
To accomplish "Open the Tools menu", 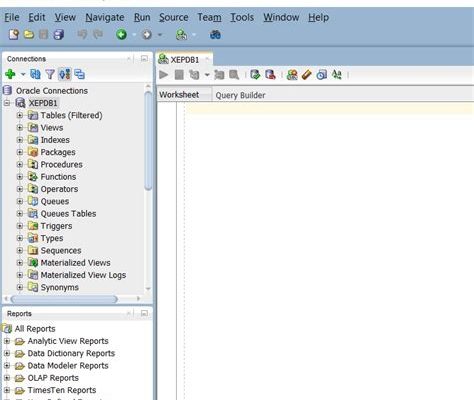I will pyautogui.click(x=242, y=17).
